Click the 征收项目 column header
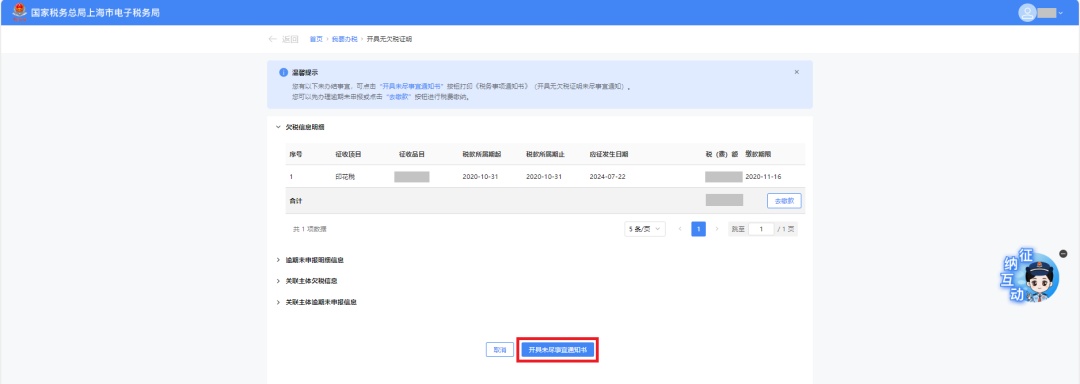 (349, 154)
